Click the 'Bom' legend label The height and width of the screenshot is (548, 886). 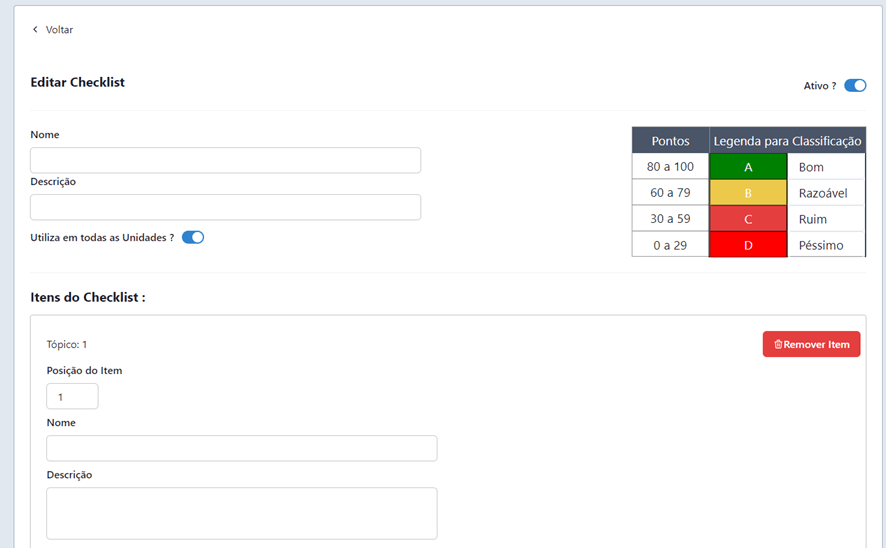point(811,167)
